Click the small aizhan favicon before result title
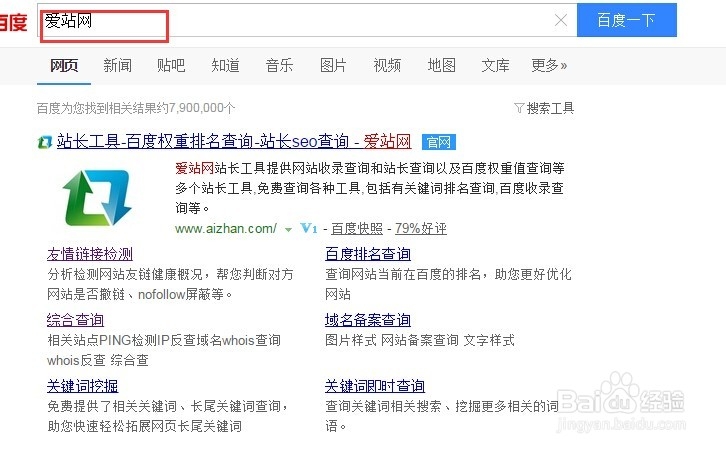The height and width of the screenshot is (449, 726). [44, 142]
